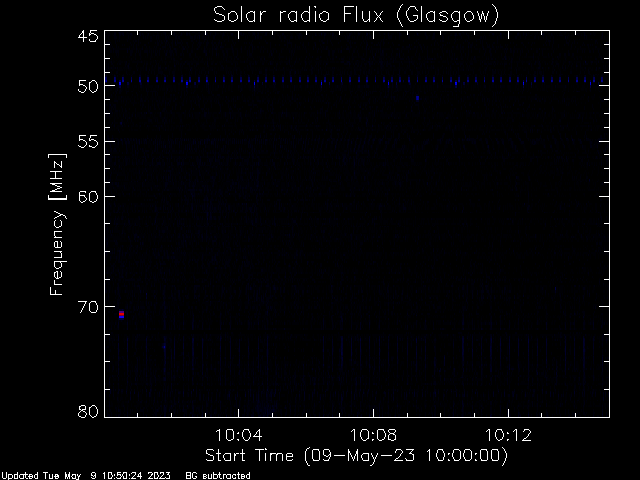Click the word Glasgow in the title
Screen dimensions: 640x480
coord(447,16)
